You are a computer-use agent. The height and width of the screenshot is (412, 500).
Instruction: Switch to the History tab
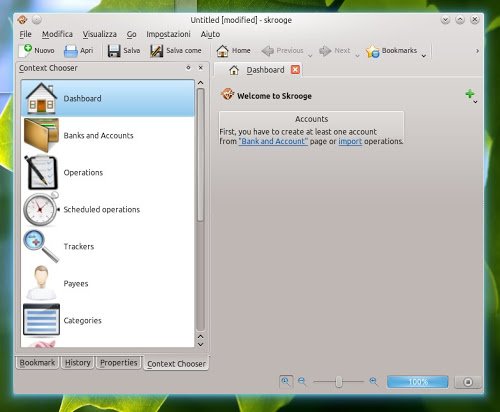[78, 363]
